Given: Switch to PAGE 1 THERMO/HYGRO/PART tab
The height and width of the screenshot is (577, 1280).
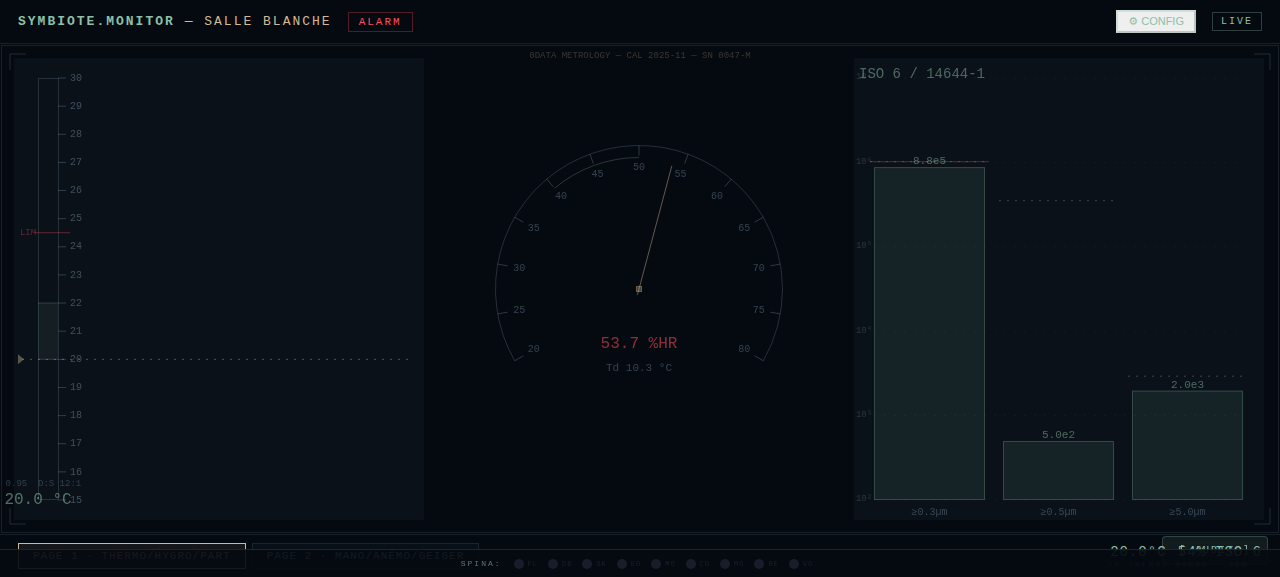Looking at the screenshot, I should pyautogui.click(x=132, y=555).
